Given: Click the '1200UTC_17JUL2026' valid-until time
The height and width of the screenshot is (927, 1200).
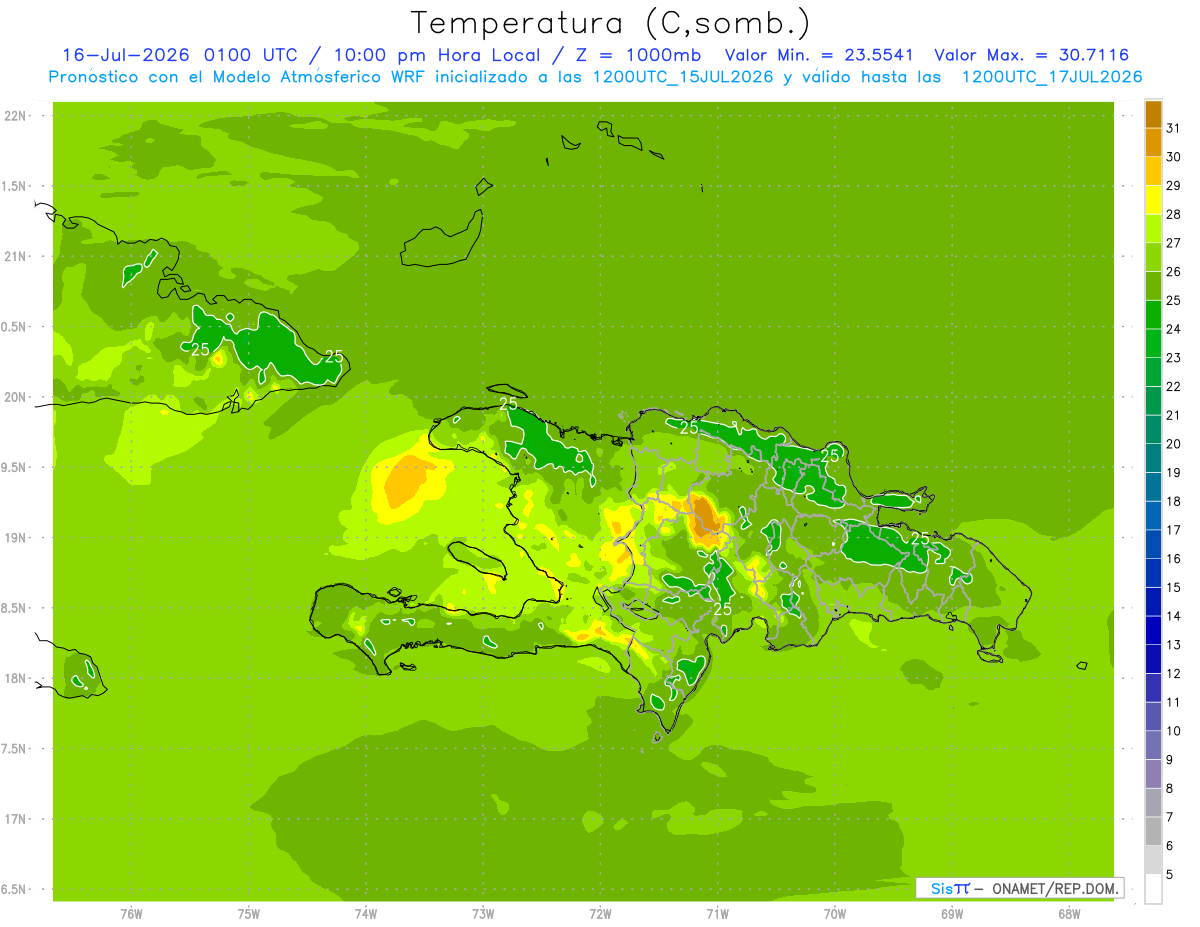Looking at the screenshot, I should (1052, 77).
